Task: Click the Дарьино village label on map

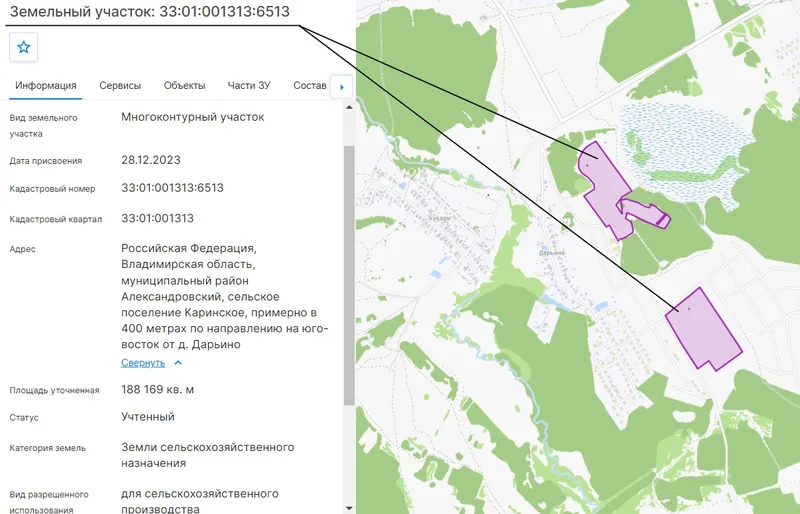Action: 552,253
